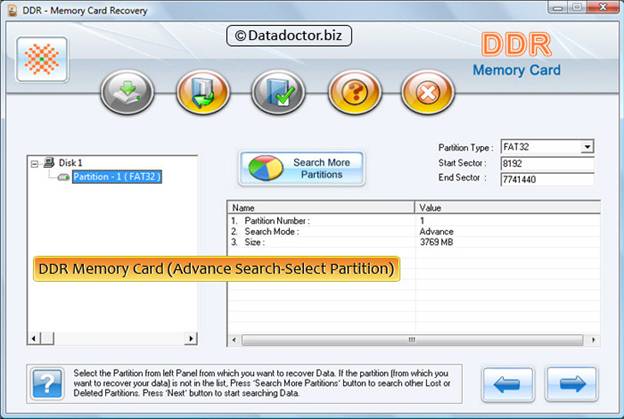Click the left tree panel scroll-right arrow
624x419 pixels.
[191, 339]
